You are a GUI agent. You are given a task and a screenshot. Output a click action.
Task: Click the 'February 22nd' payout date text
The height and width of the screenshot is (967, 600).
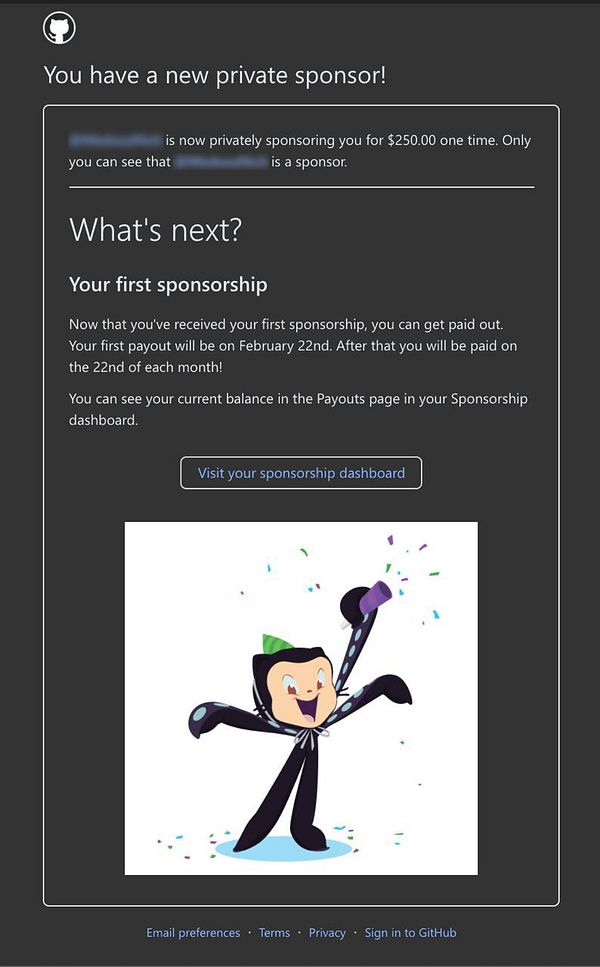284,345
